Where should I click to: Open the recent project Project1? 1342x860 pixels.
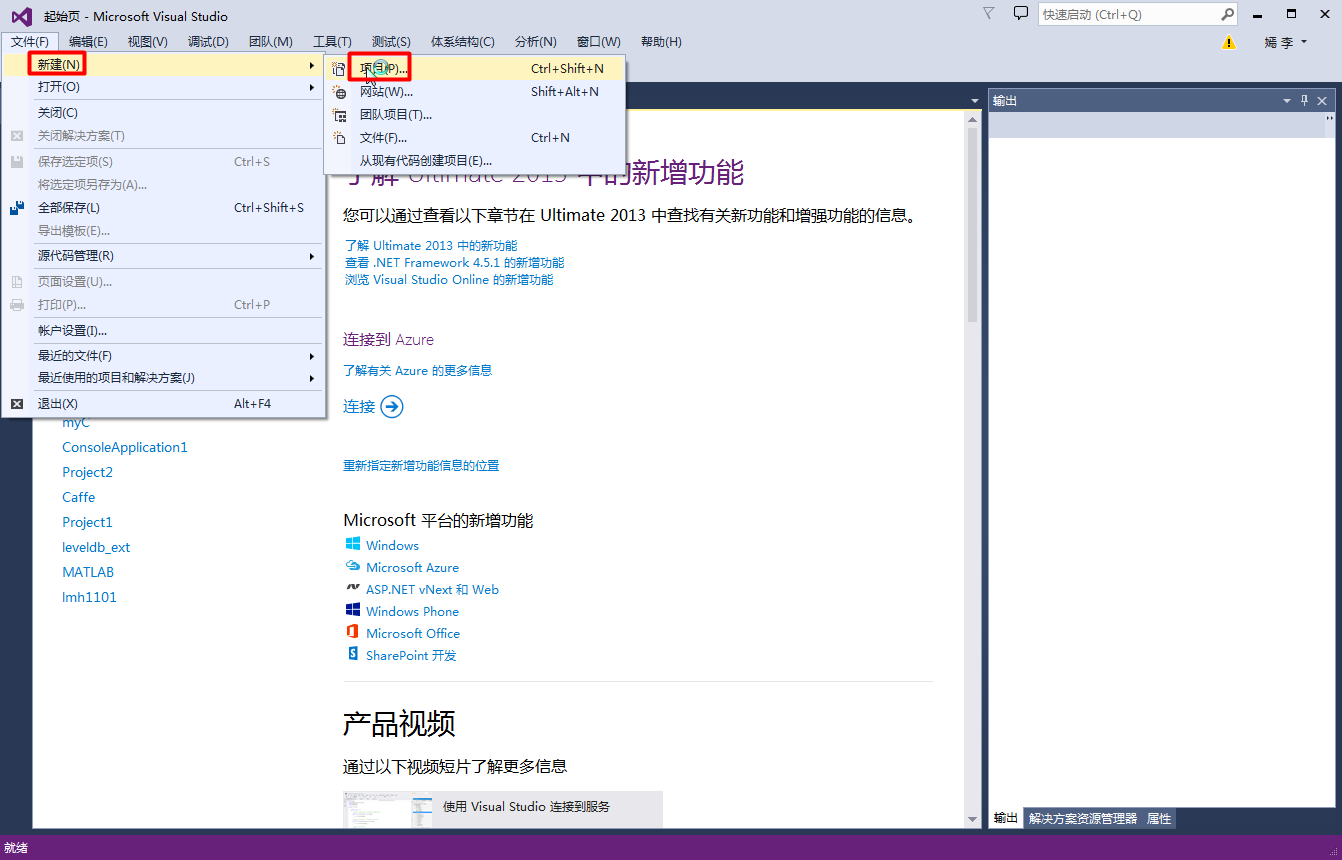[87, 521]
